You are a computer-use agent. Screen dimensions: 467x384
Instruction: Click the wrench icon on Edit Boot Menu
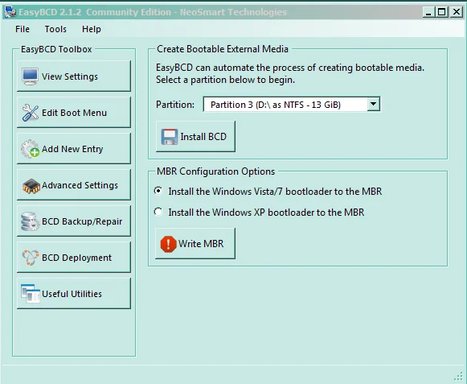coord(30,113)
